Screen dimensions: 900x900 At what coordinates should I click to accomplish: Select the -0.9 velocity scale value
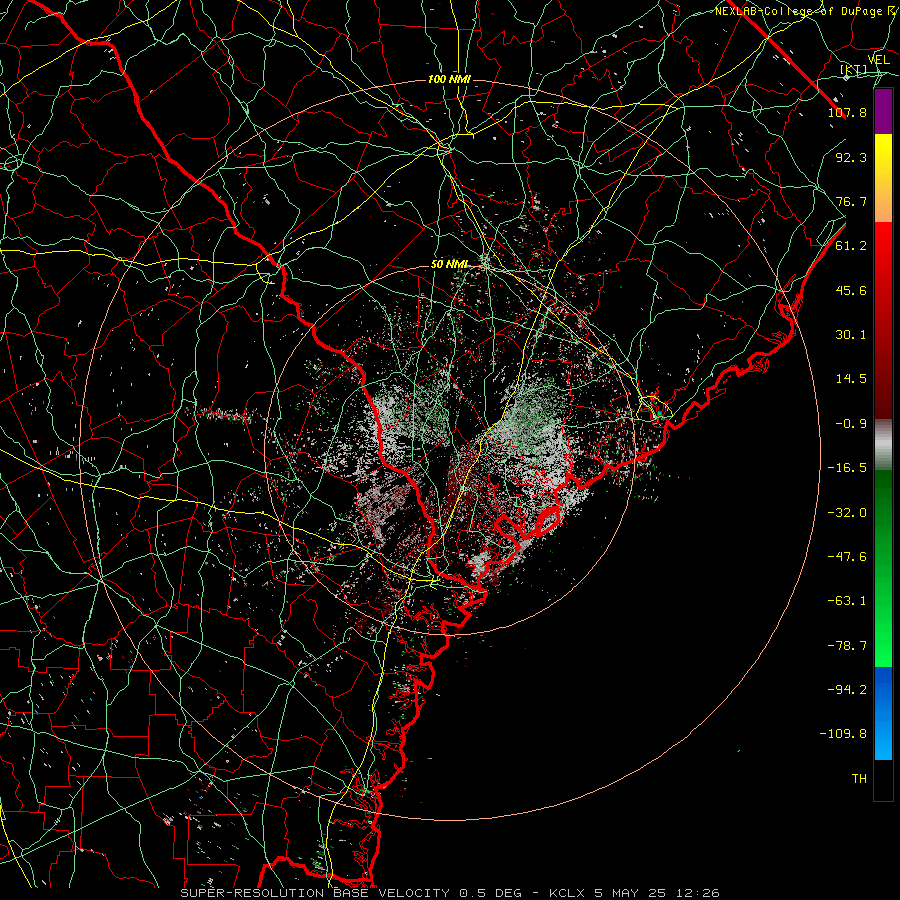tap(851, 424)
